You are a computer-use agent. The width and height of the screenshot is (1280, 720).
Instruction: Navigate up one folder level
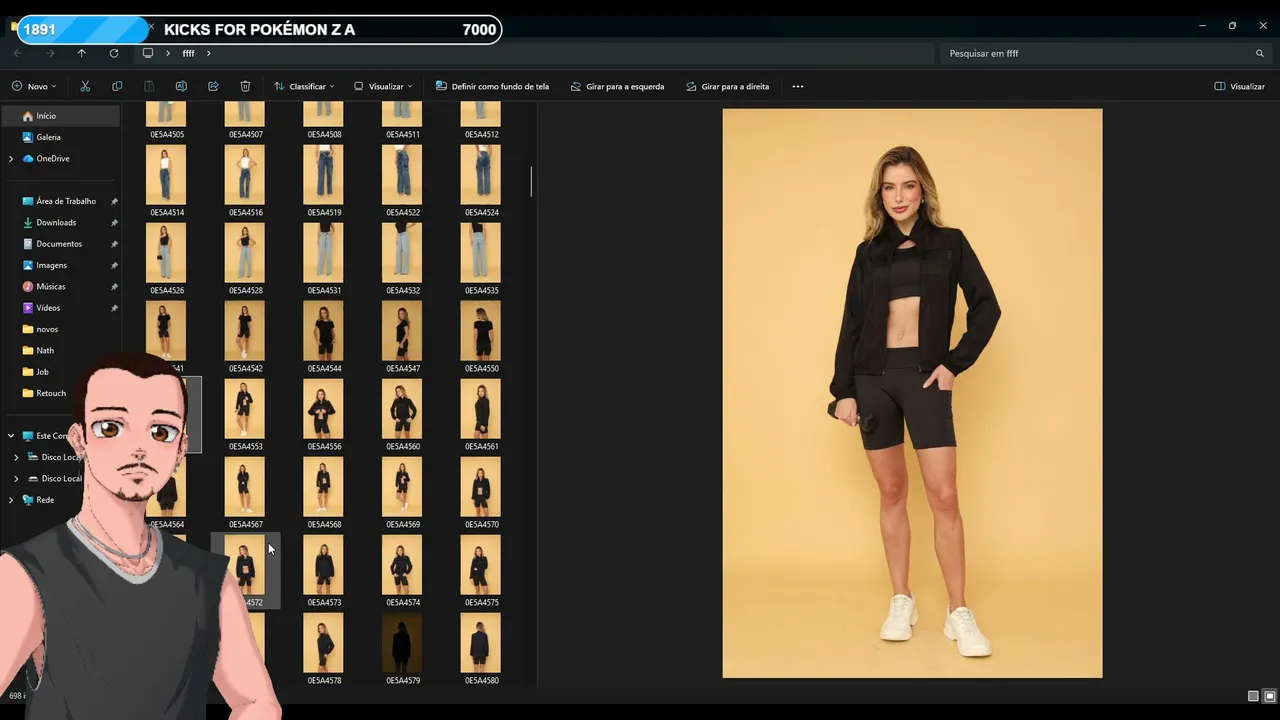82,53
